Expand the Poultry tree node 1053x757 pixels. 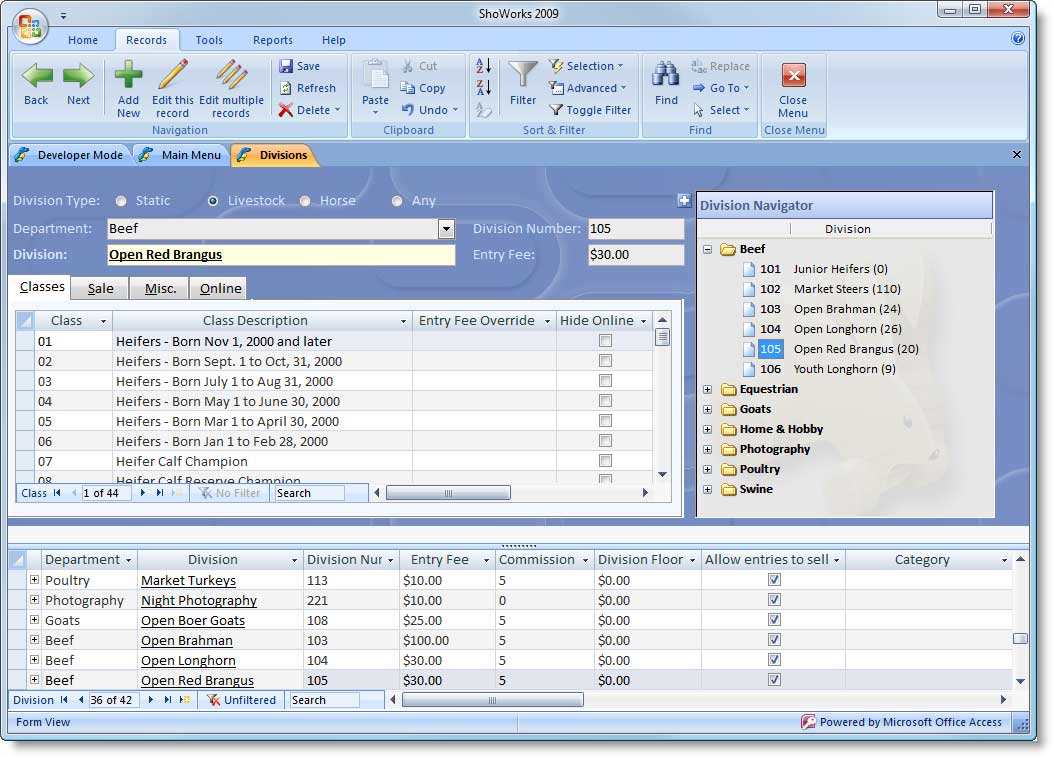[x=708, y=469]
